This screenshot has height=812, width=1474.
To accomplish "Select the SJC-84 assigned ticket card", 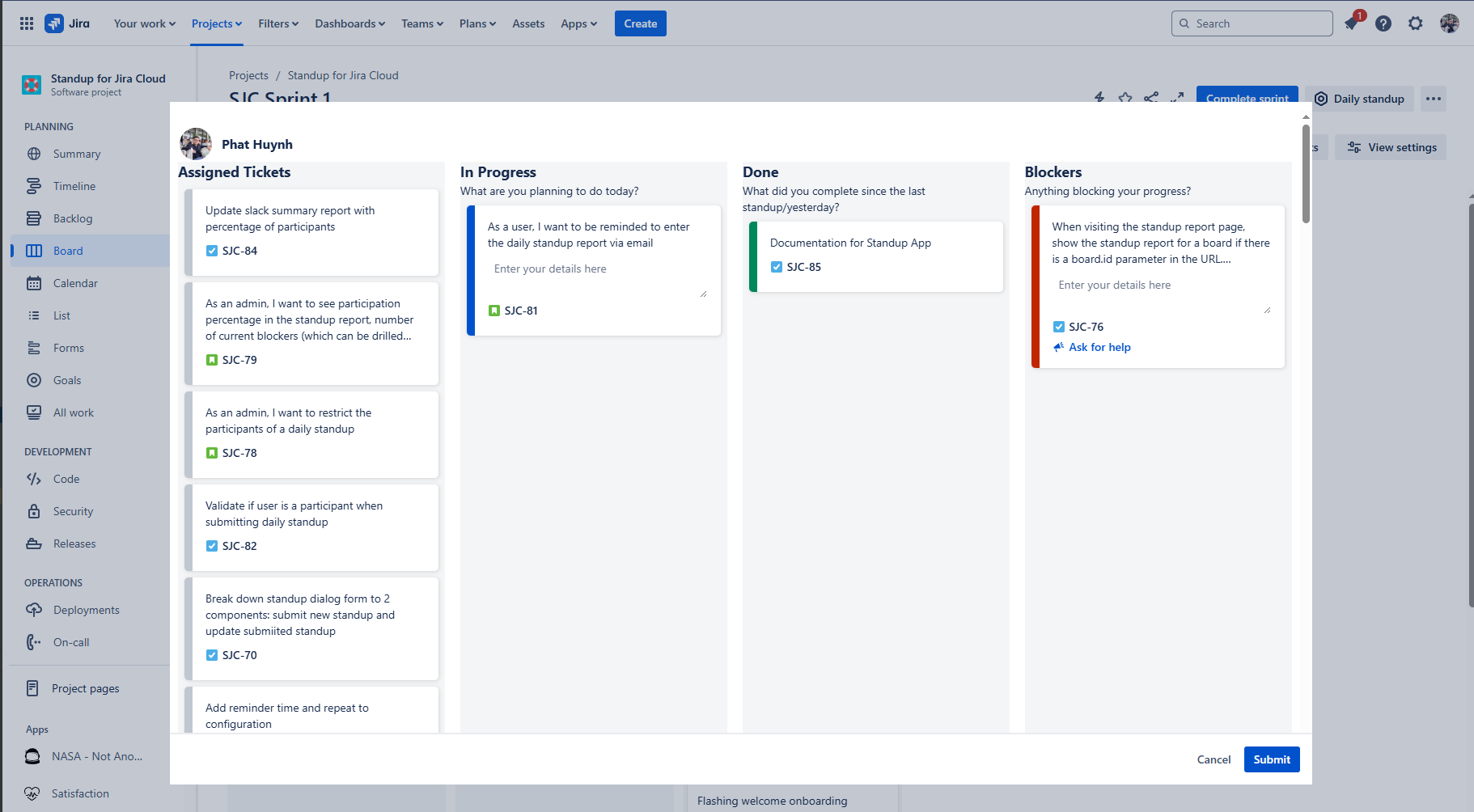I will (311, 232).
